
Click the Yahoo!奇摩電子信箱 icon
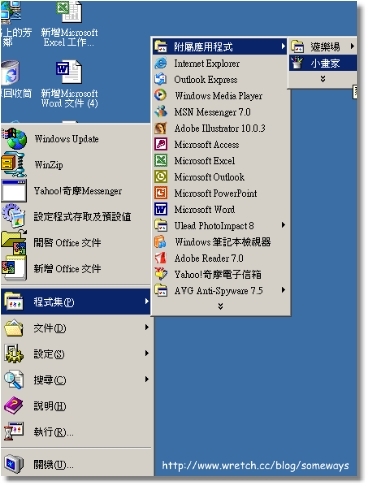[161, 274]
